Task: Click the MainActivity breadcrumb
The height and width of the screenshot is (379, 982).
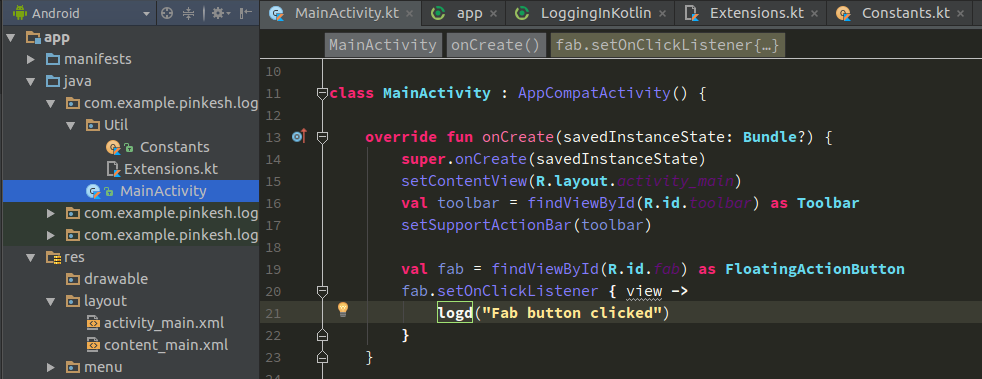Action: 383,45
